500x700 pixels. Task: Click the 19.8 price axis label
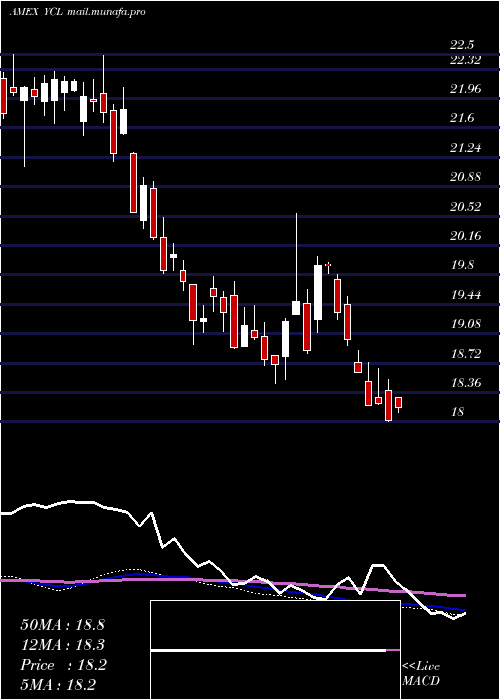pyautogui.click(x=462, y=265)
